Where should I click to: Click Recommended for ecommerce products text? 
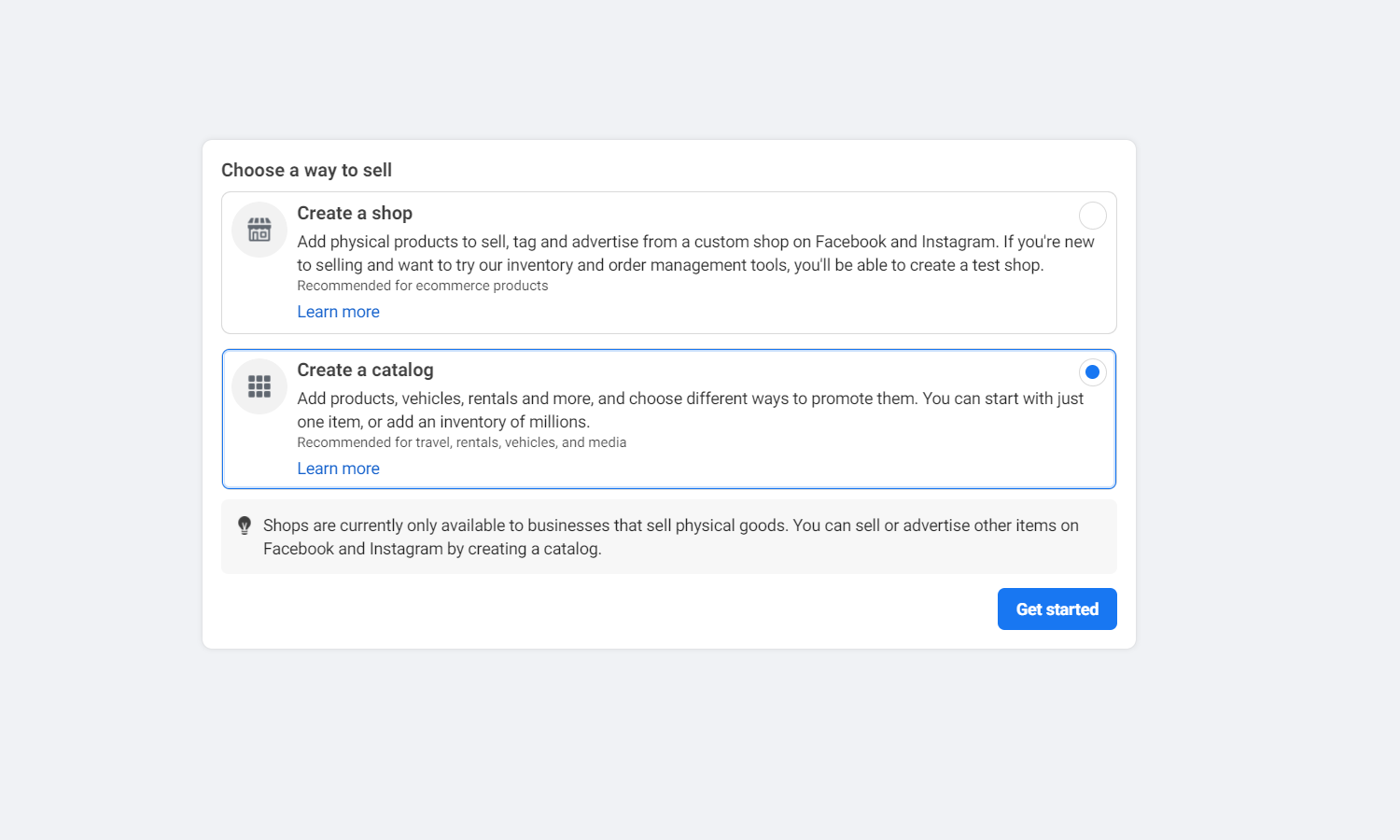pos(422,287)
